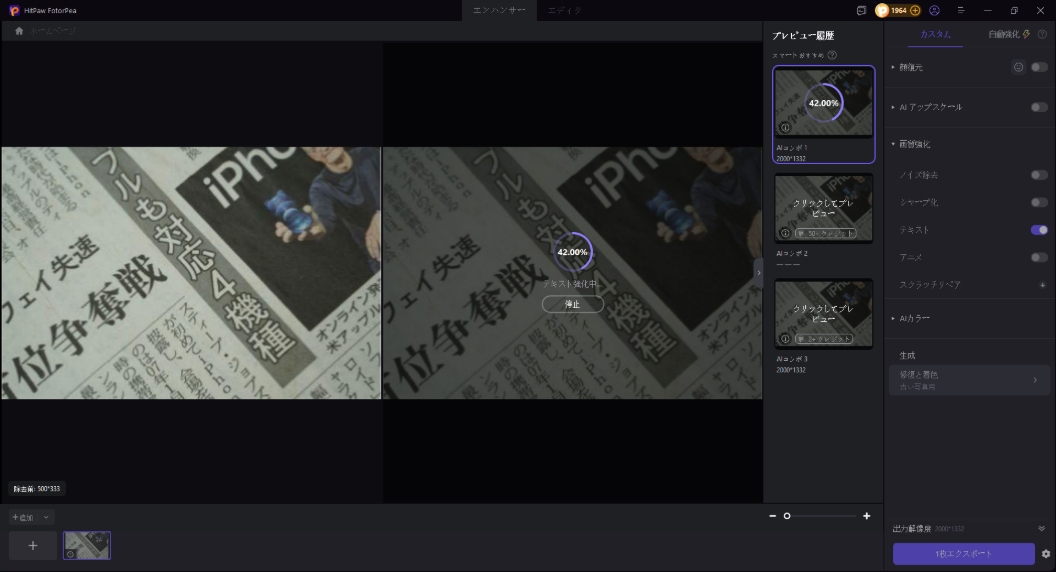1056x572 pixels.
Task: Select the AIコンボ2 preview thumbnail
Action: 824,208
